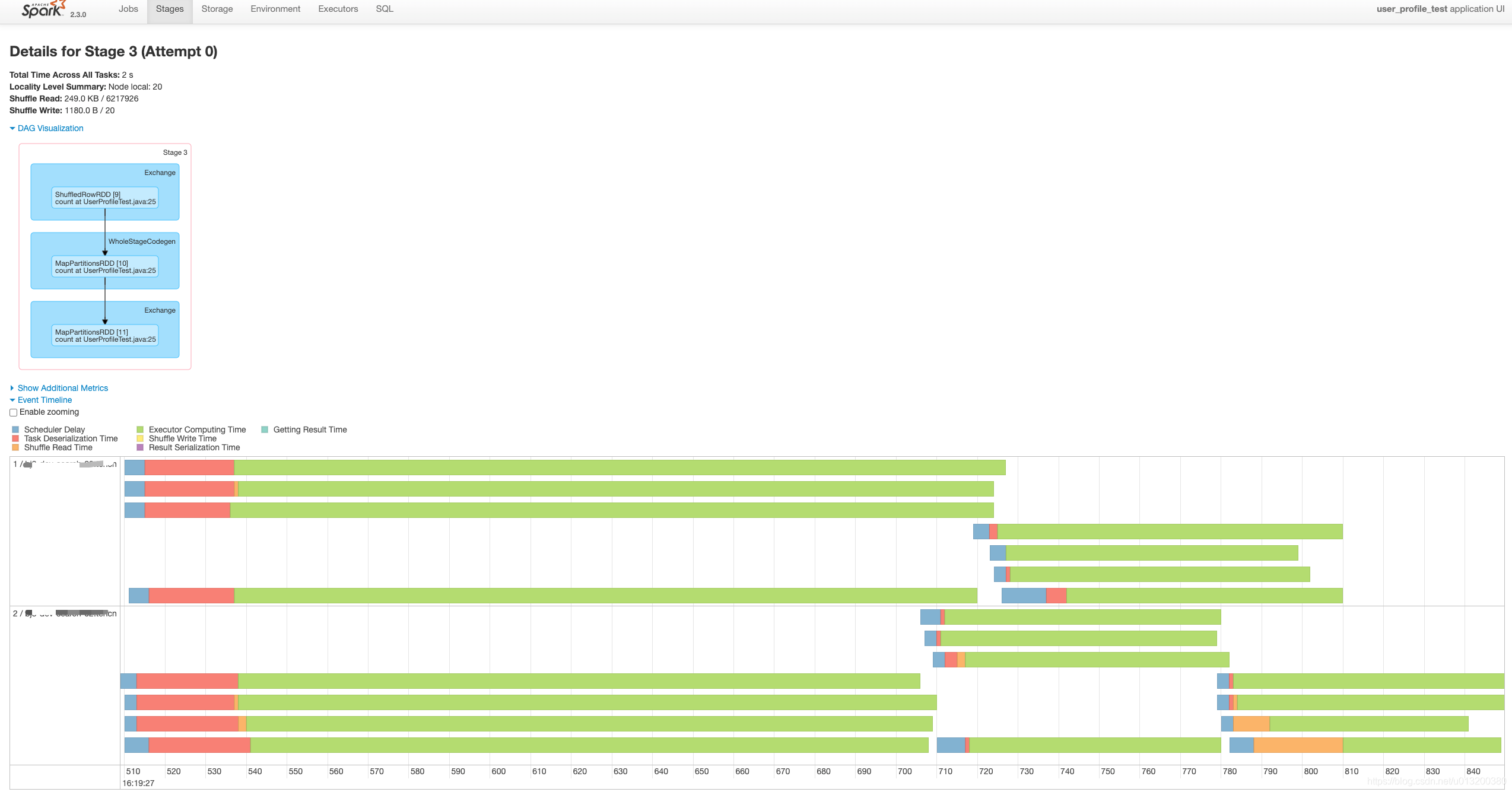Open the Storage tab

click(x=217, y=9)
